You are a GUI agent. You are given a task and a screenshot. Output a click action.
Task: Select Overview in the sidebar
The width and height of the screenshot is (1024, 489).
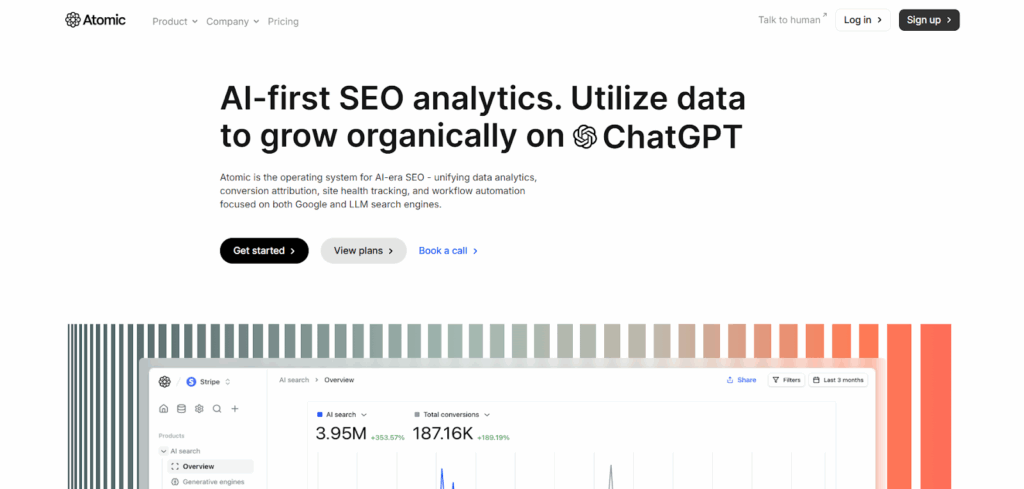pos(198,466)
